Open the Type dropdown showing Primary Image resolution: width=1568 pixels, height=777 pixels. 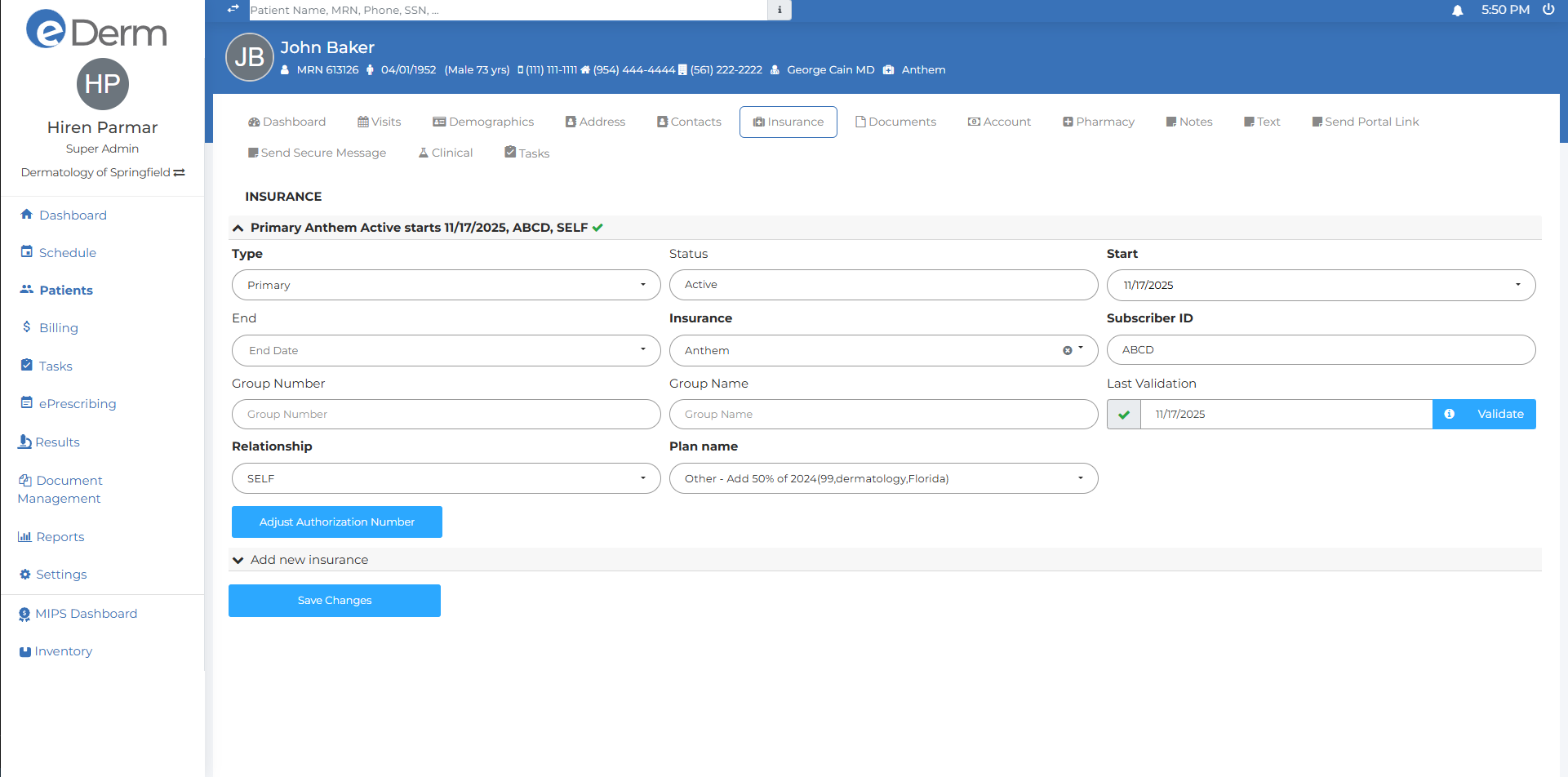click(x=446, y=285)
